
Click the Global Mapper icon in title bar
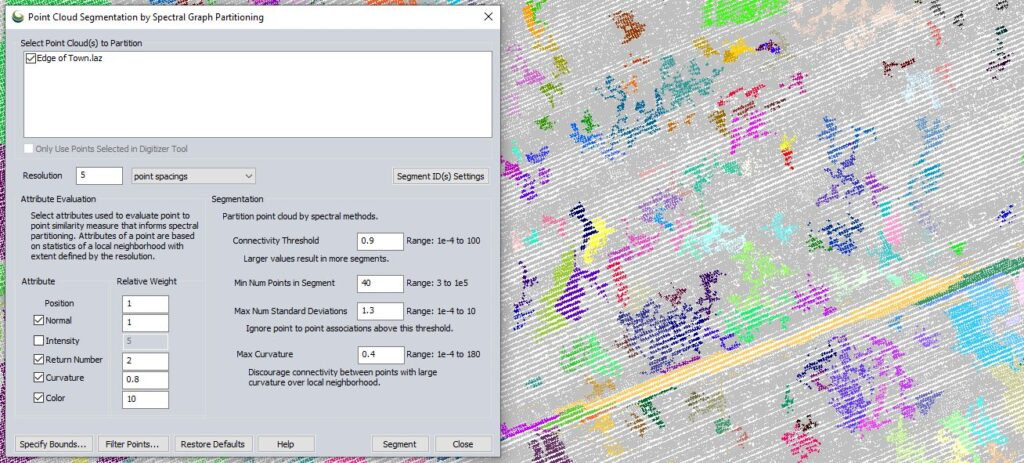pos(18,18)
